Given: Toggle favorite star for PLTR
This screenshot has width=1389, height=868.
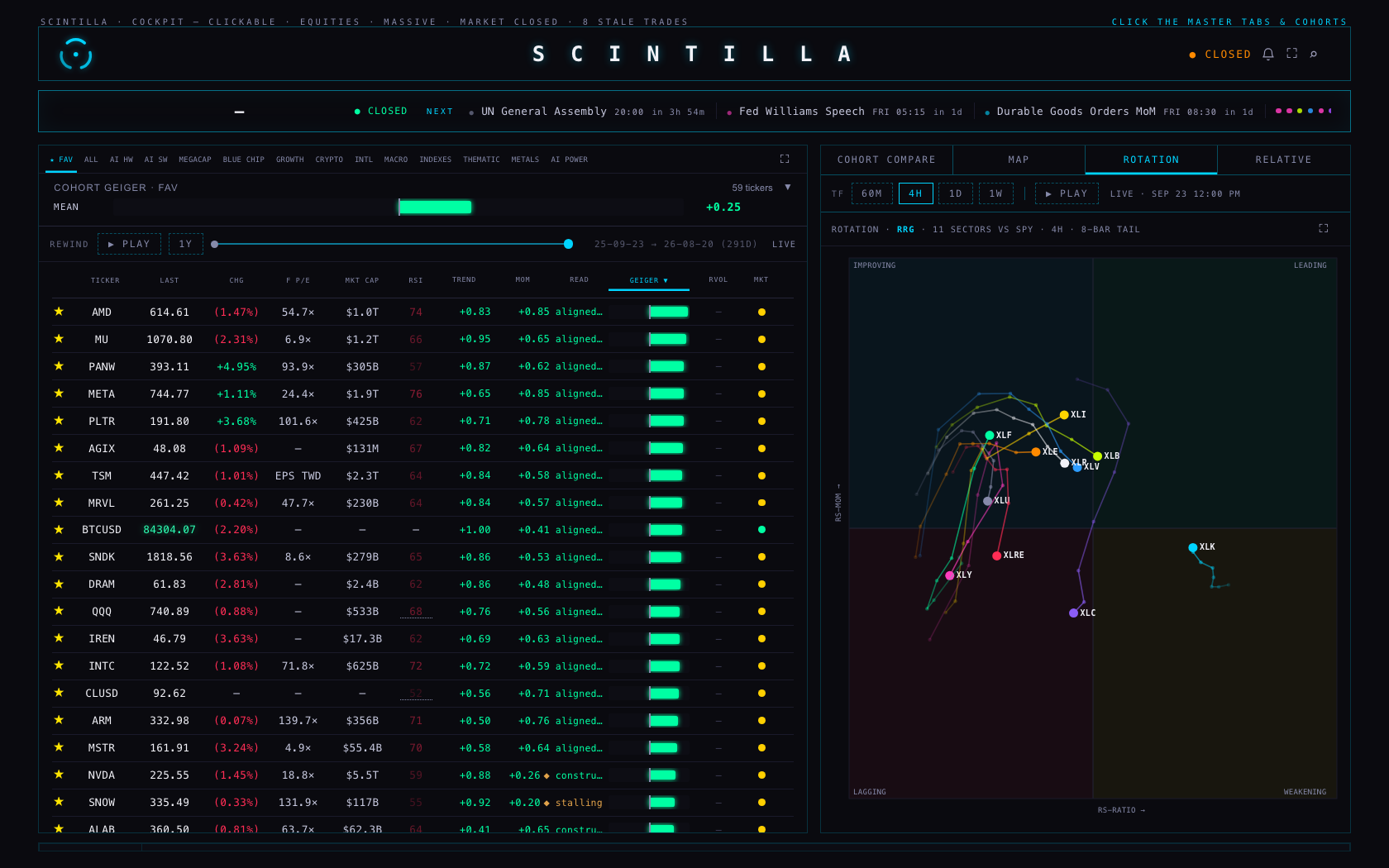Looking at the screenshot, I should pos(59,421).
